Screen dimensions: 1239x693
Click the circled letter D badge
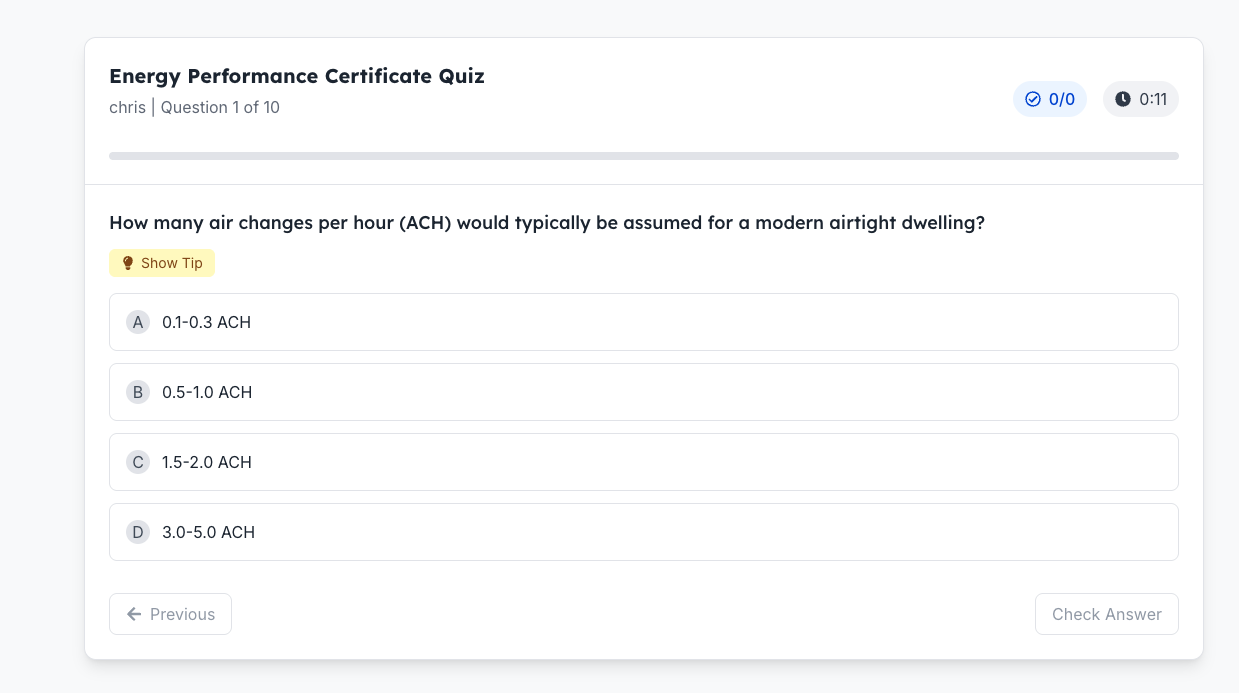[138, 532]
